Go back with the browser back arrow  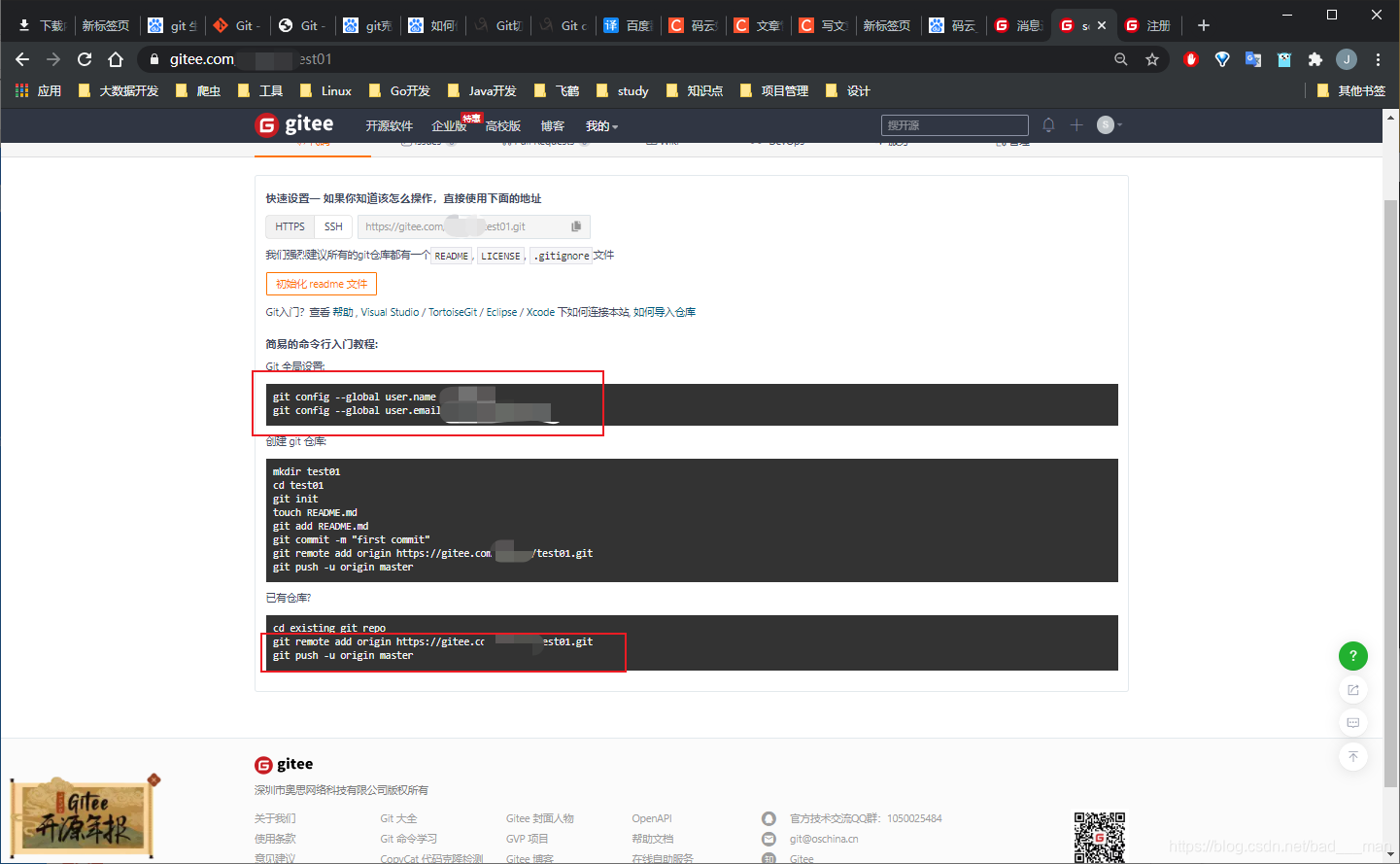click(x=22, y=59)
